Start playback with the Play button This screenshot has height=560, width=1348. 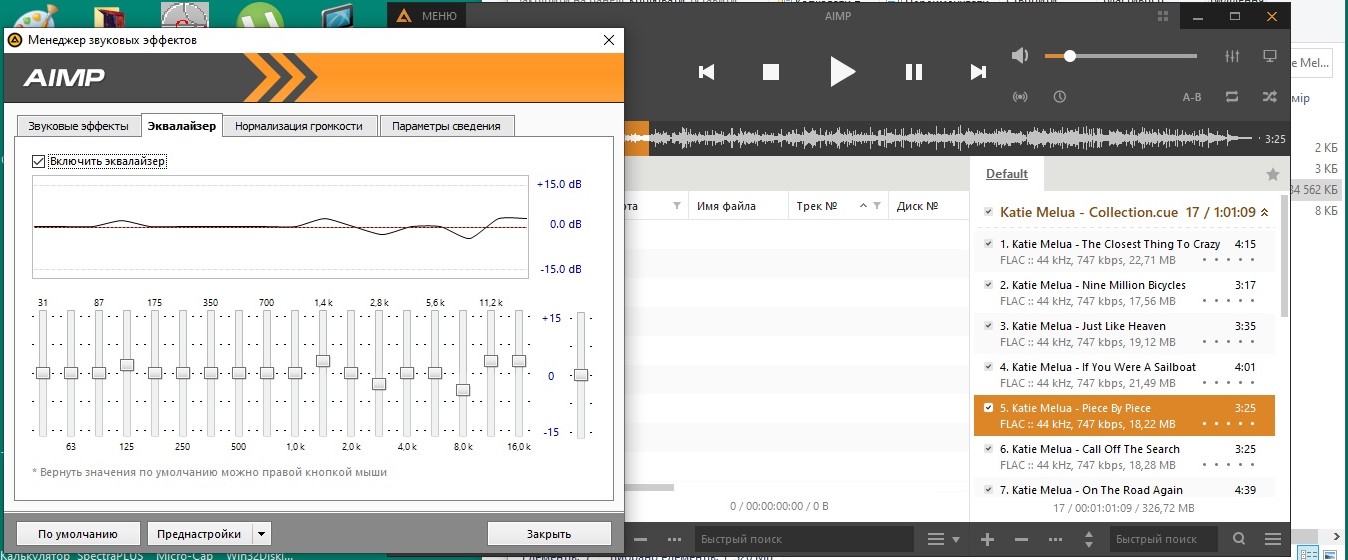(842, 71)
